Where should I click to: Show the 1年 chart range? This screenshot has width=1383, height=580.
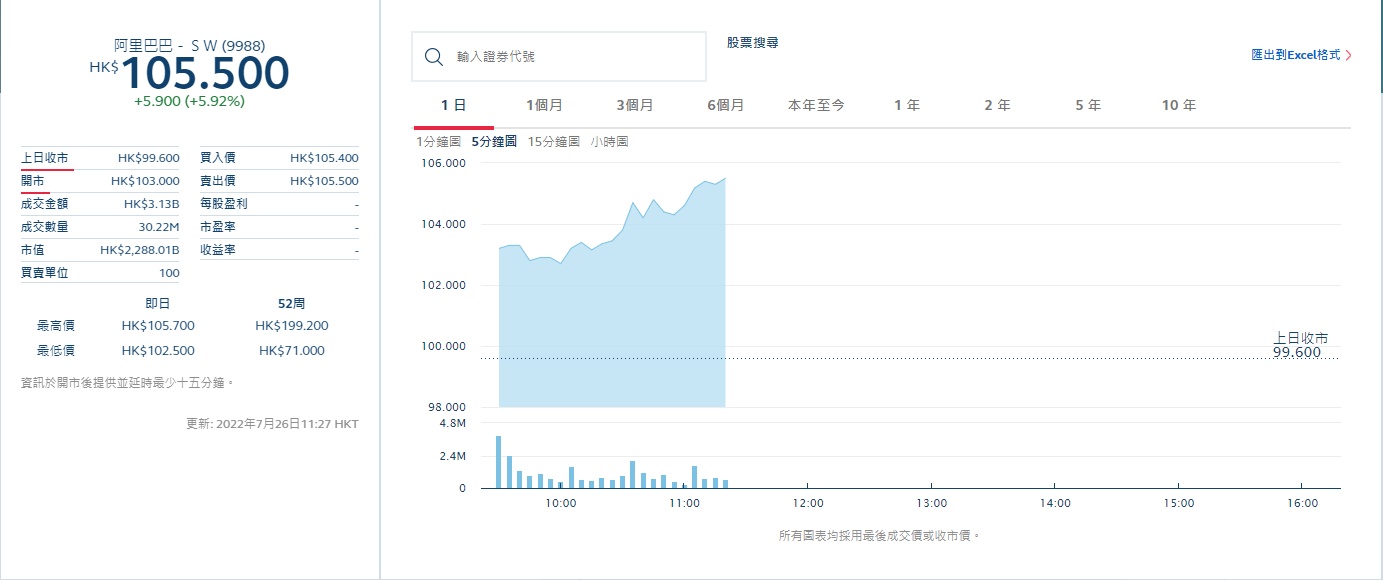pyautogui.click(x=906, y=105)
